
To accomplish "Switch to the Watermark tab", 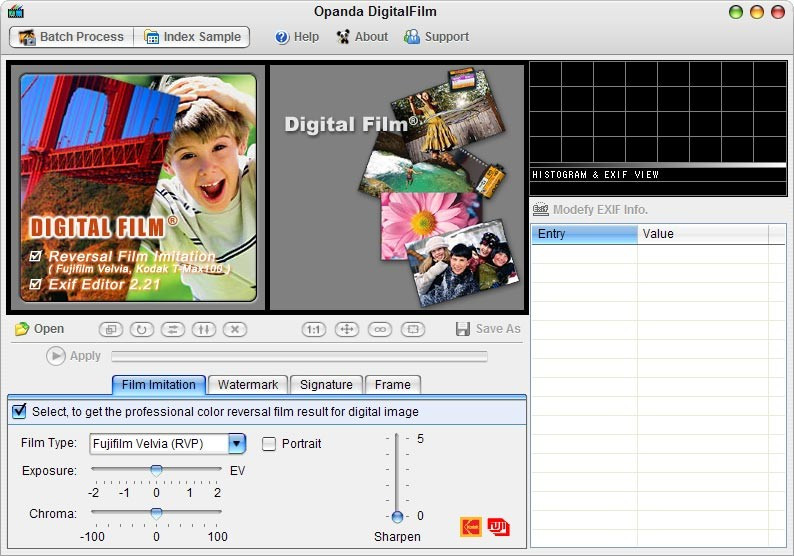I will pos(248,385).
